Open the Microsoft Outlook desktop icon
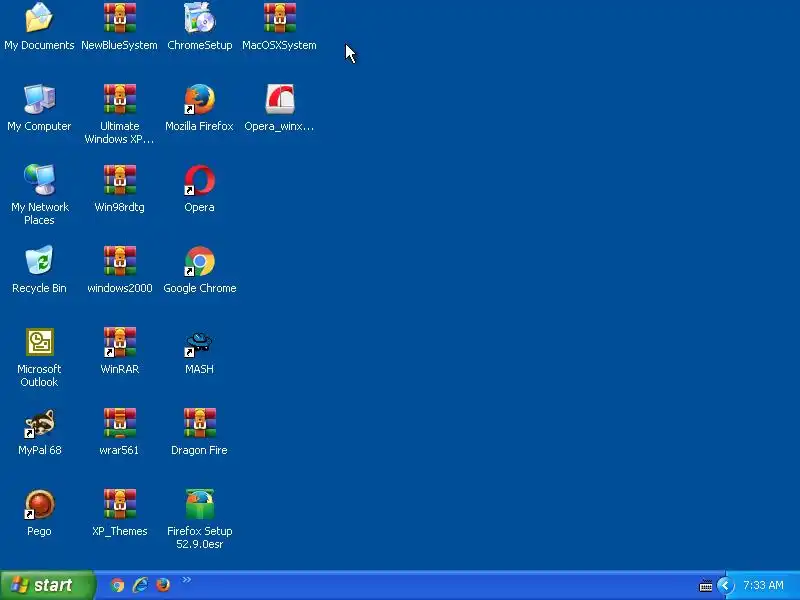800x600 pixels. [x=39, y=342]
